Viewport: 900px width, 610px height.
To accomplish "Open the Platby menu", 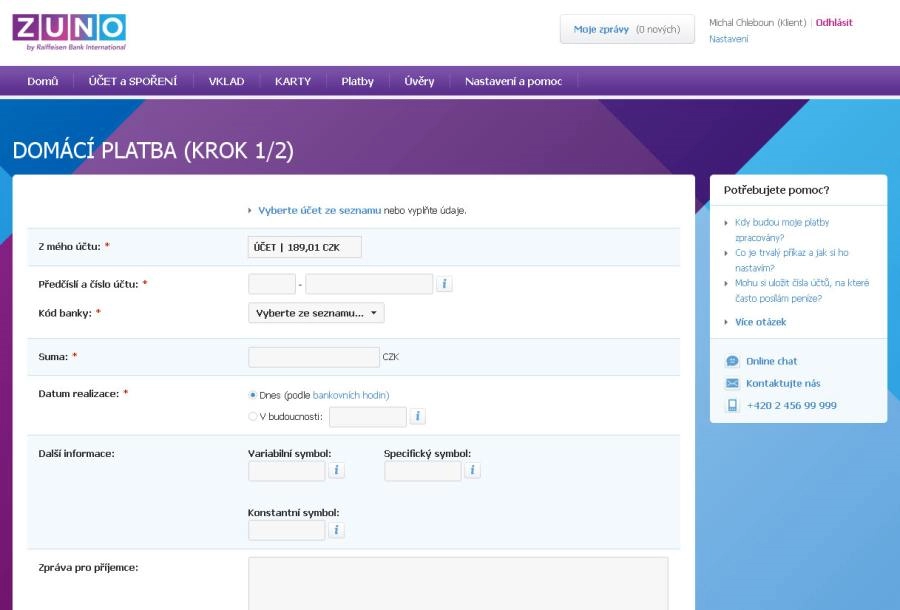I will click(357, 81).
